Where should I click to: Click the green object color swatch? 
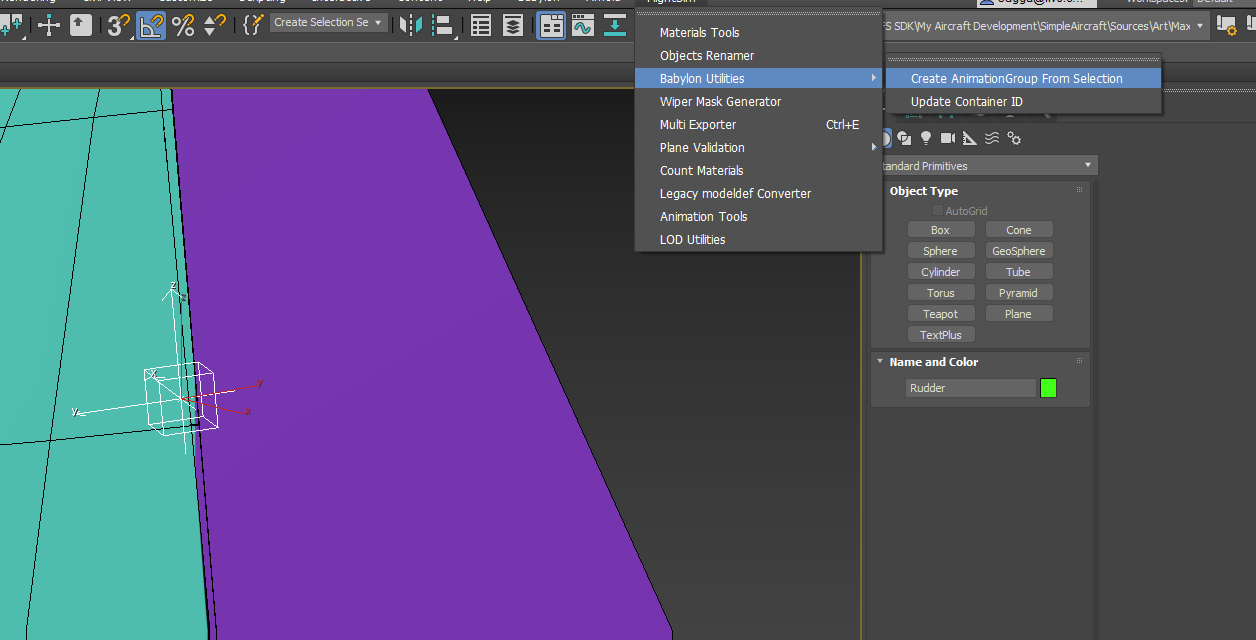(1048, 388)
